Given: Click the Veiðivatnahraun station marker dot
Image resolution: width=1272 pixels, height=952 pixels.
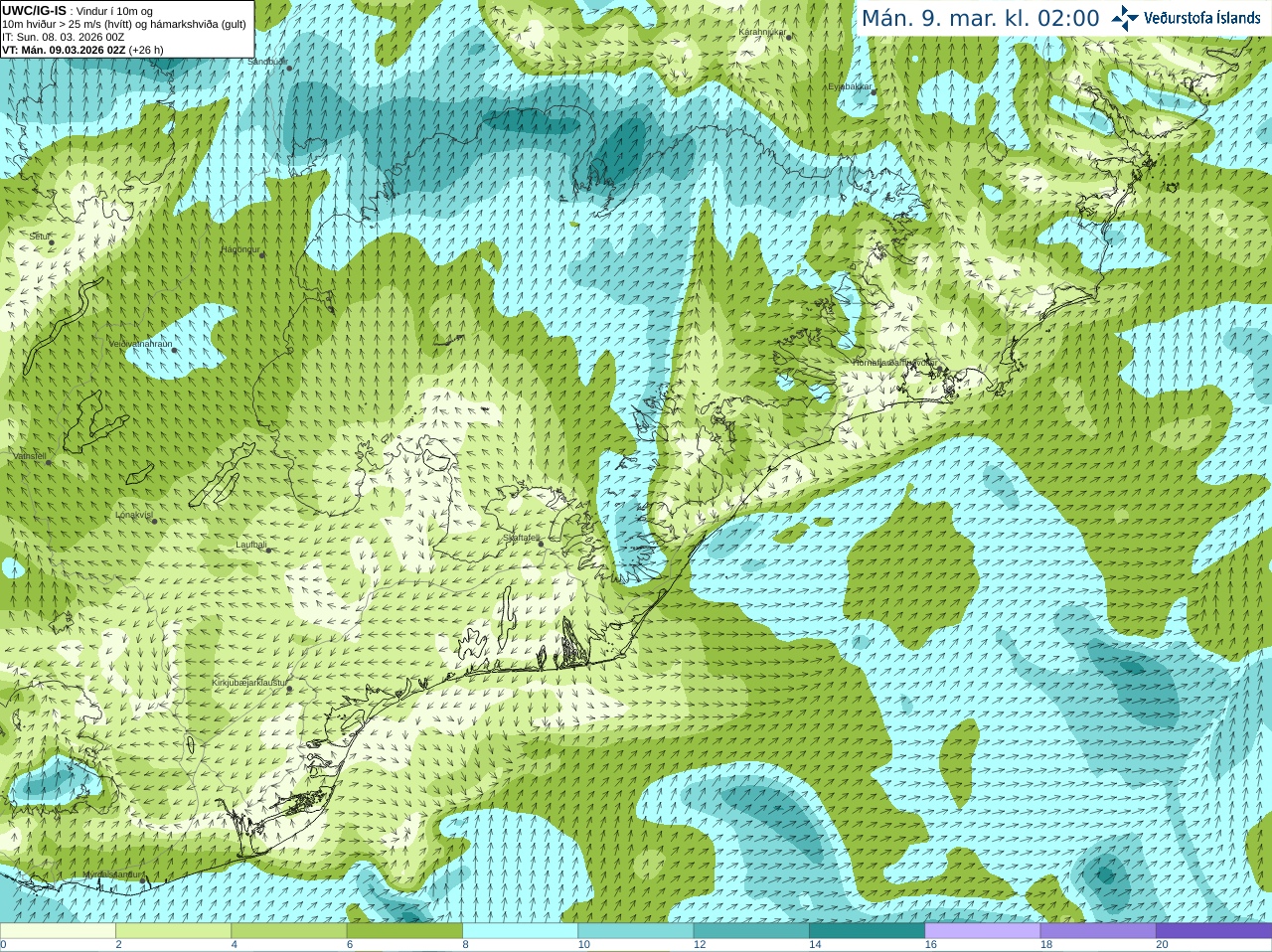Looking at the screenshot, I should point(174,349).
